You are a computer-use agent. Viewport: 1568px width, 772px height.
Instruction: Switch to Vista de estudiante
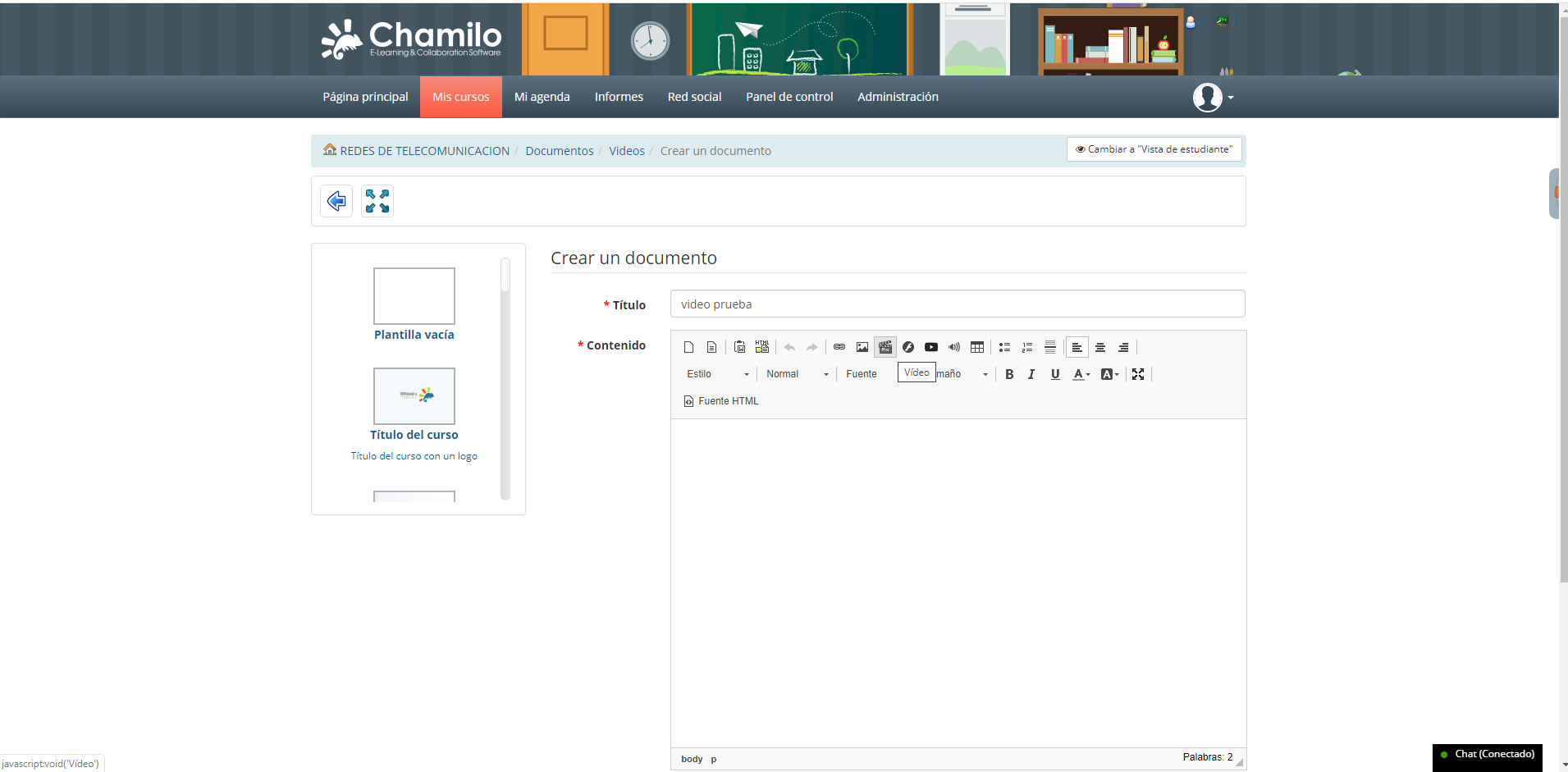[1154, 149]
